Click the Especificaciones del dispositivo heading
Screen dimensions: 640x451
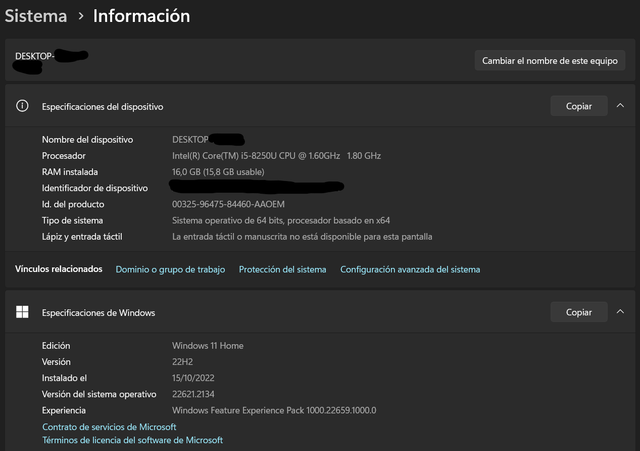coord(102,107)
